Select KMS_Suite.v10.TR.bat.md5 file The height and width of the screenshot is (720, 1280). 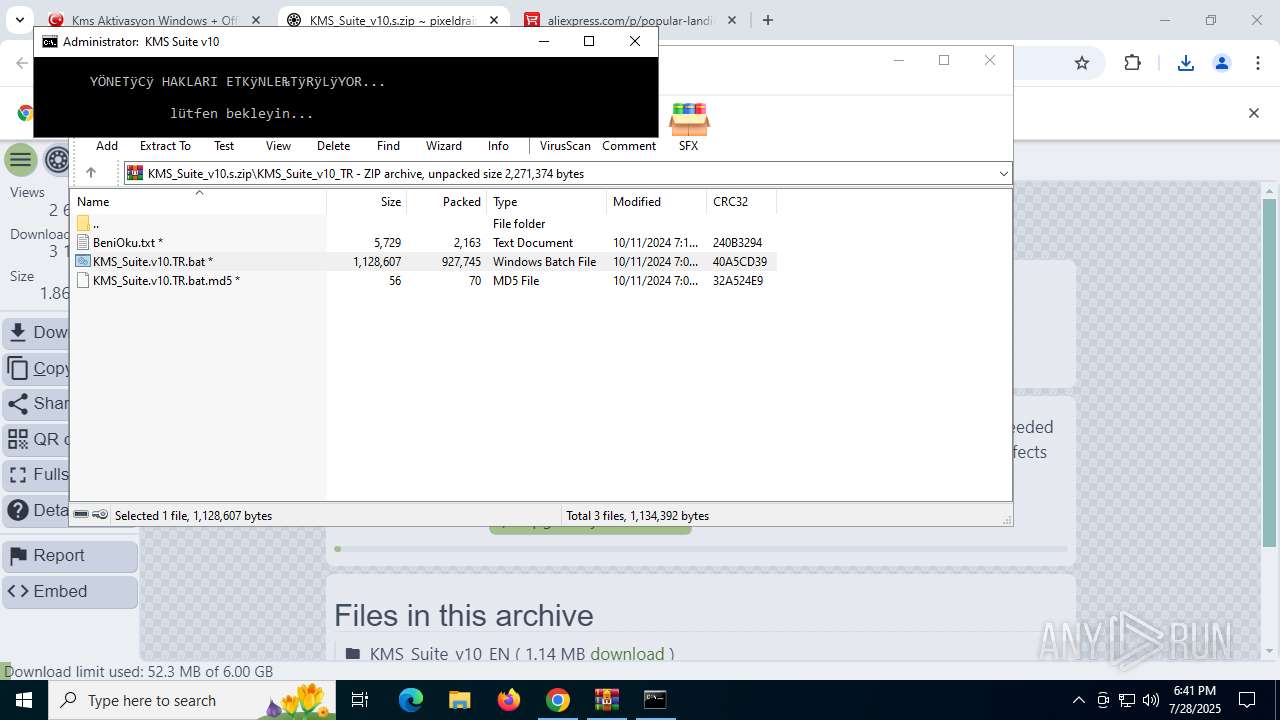pos(423,281)
